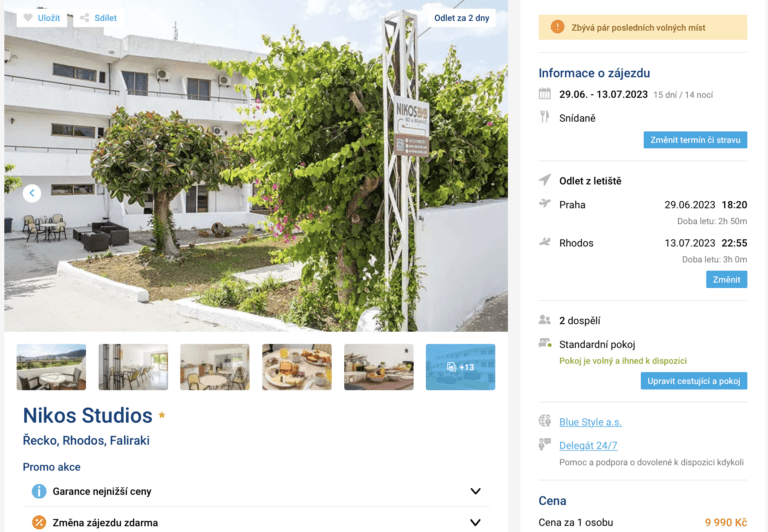Click the Sdílet share link
768x532 pixels.
105,18
